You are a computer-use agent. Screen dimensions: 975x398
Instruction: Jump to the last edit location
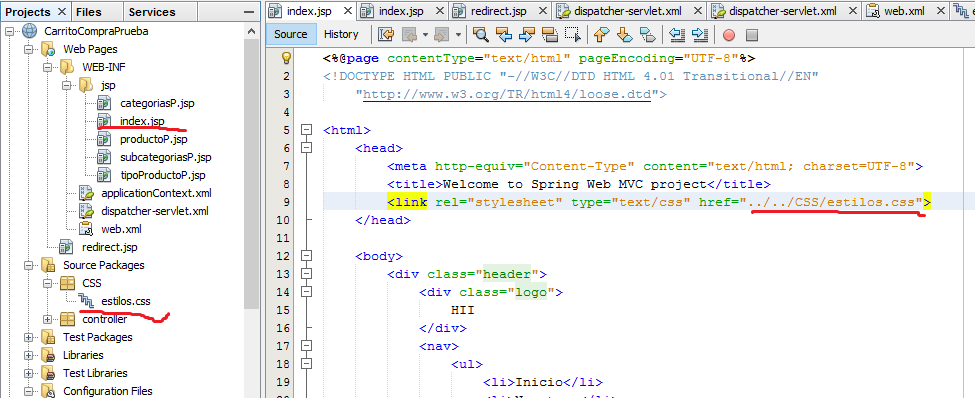point(387,34)
